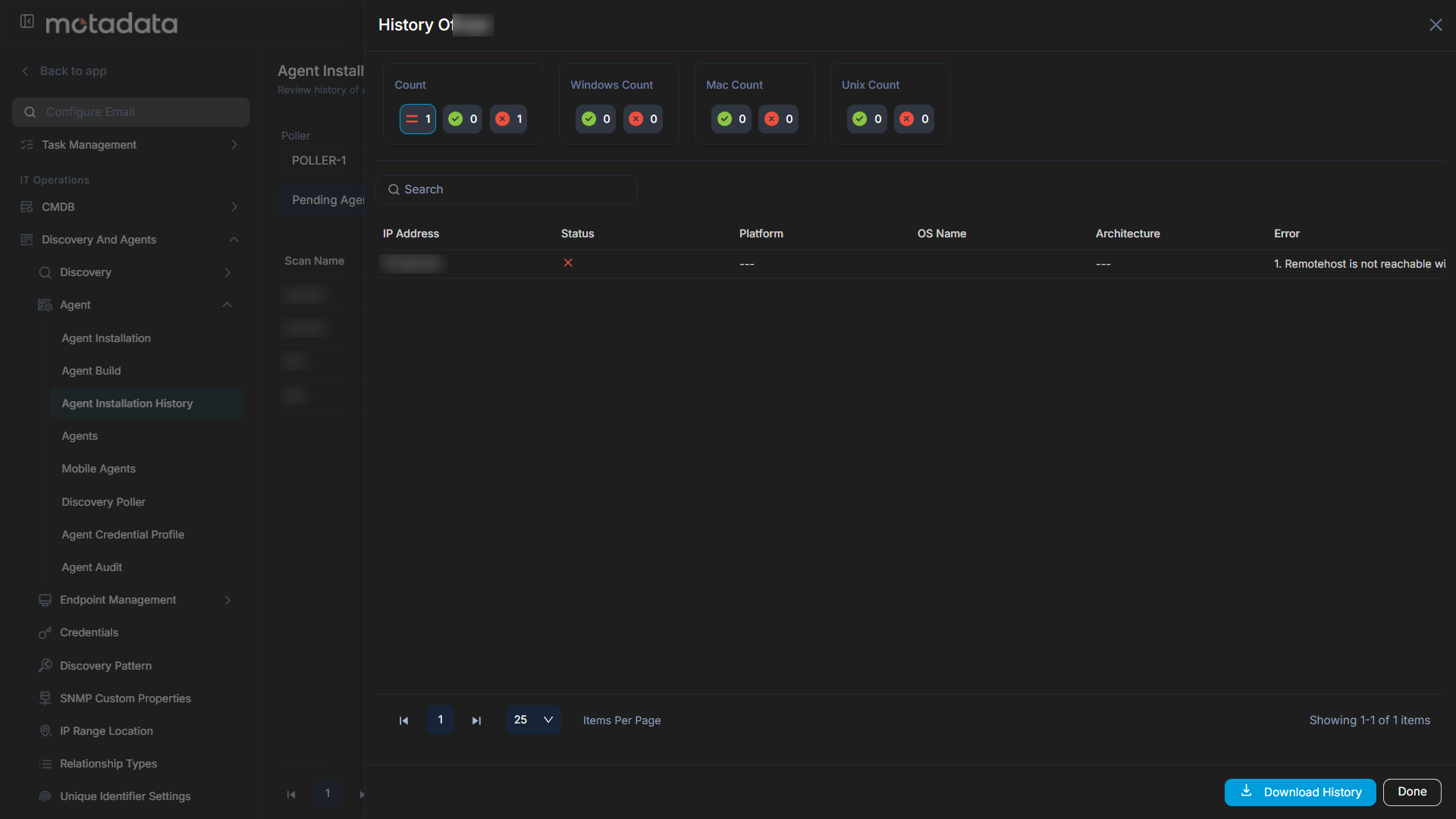1456x819 pixels.
Task: Go to last page in History pagination
Action: [x=476, y=720]
